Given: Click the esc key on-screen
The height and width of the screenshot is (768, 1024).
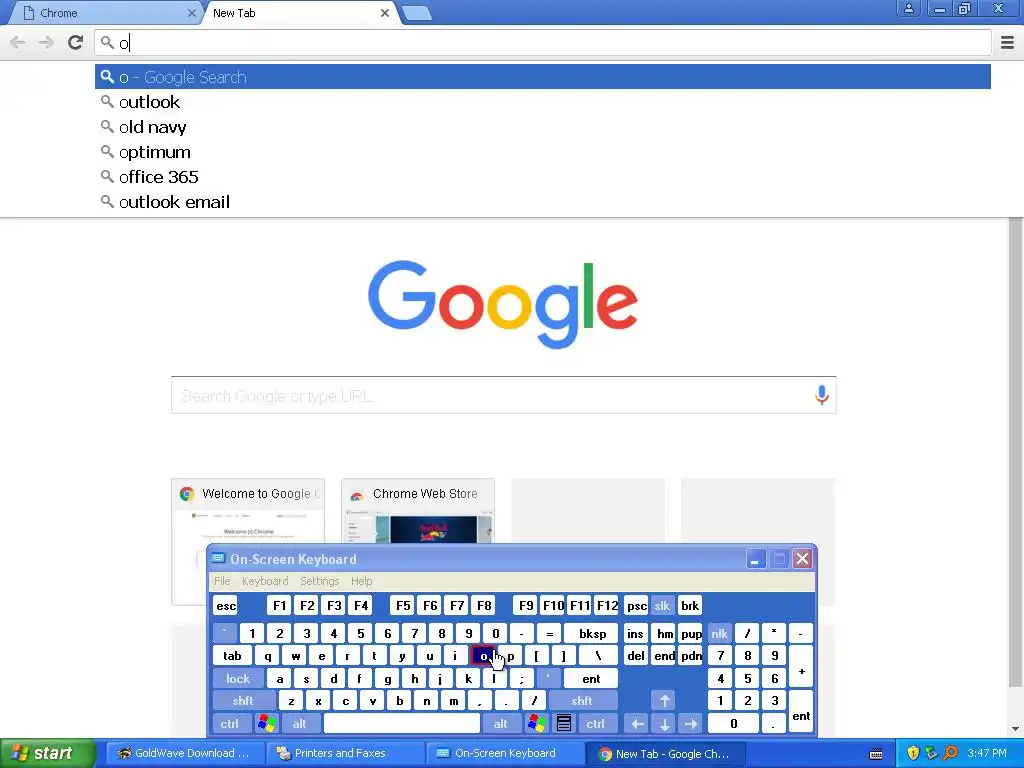Looking at the screenshot, I should (x=226, y=605).
